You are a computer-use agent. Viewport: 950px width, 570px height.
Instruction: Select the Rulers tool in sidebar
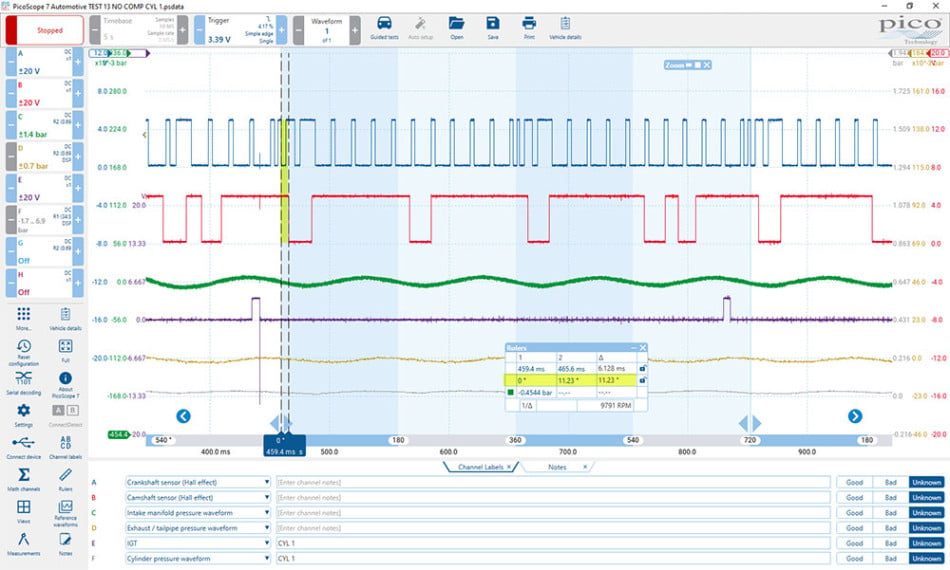pos(65,479)
